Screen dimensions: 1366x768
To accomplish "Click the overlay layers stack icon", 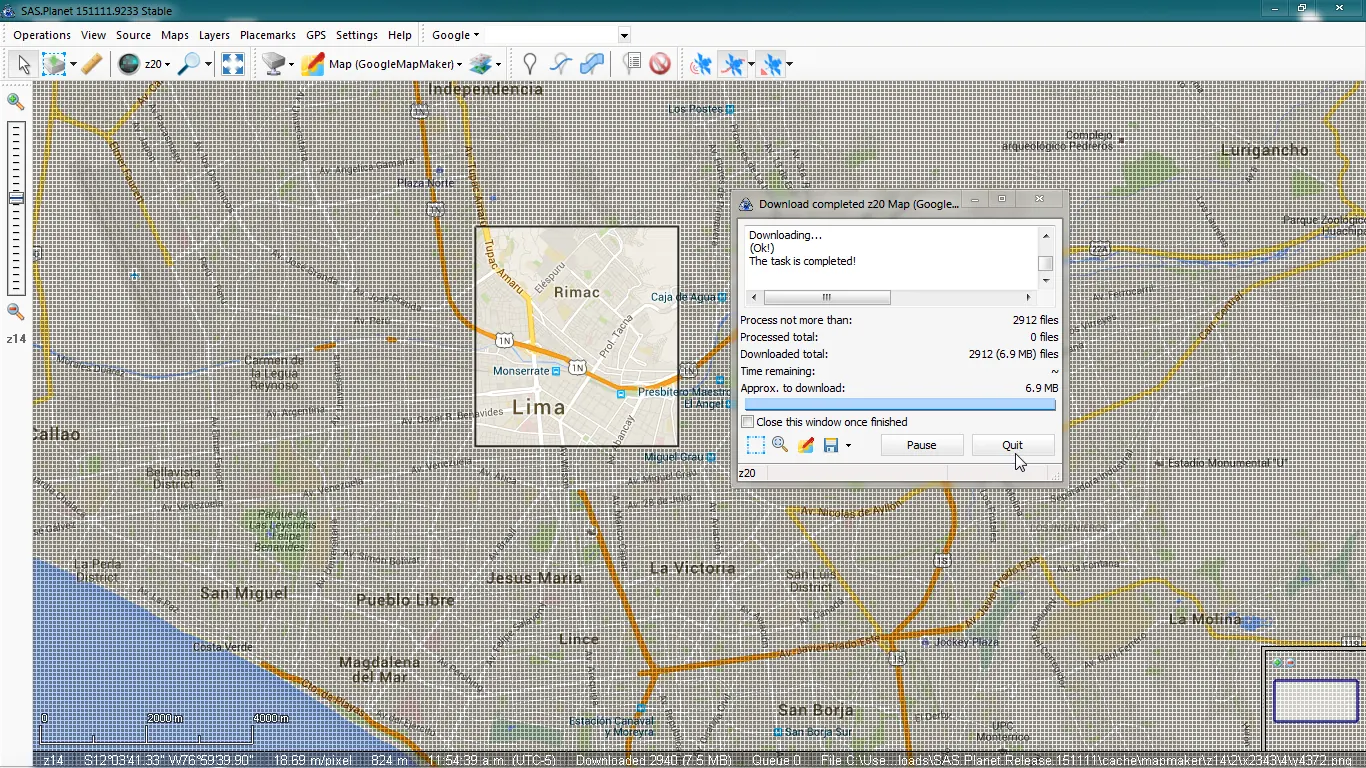I will [x=480, y=64].
